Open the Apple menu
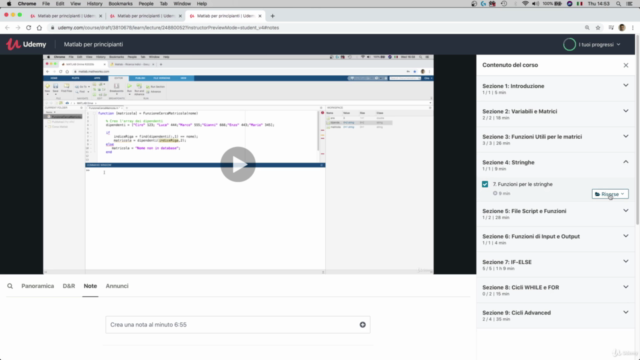 pyautogui.click(x=9, y=4)
